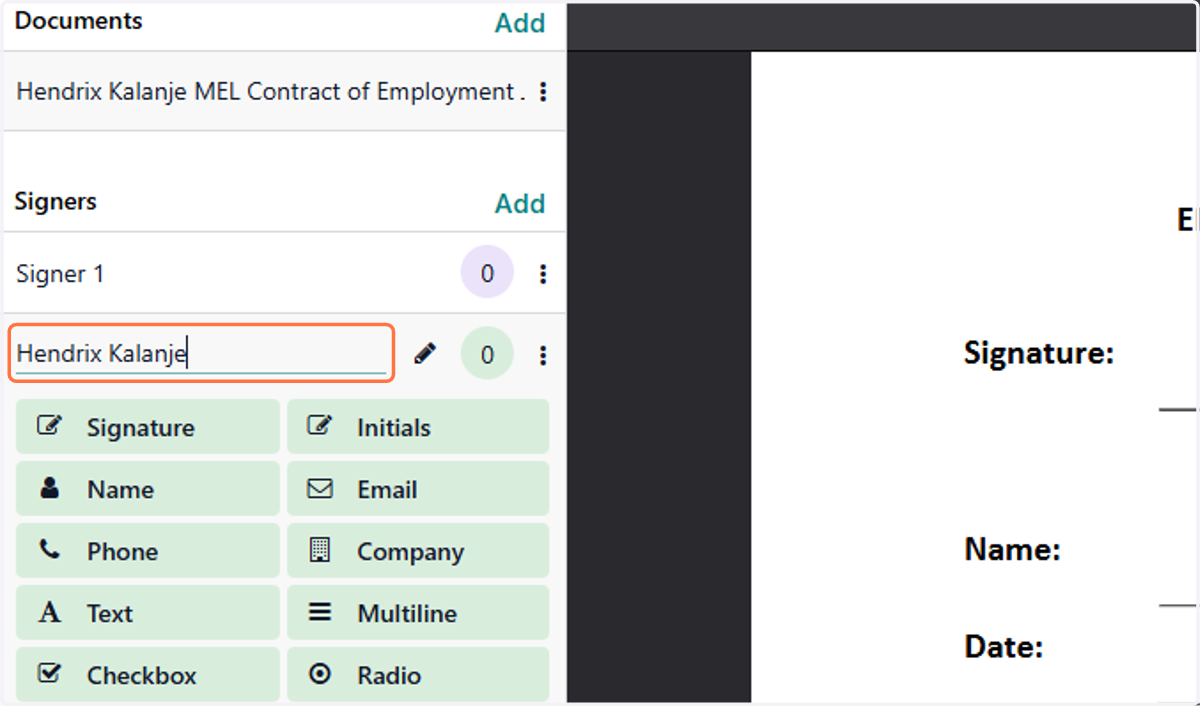Choose the Initials field button
Screen dimensions: 1200x706
(x=418, y=428)
